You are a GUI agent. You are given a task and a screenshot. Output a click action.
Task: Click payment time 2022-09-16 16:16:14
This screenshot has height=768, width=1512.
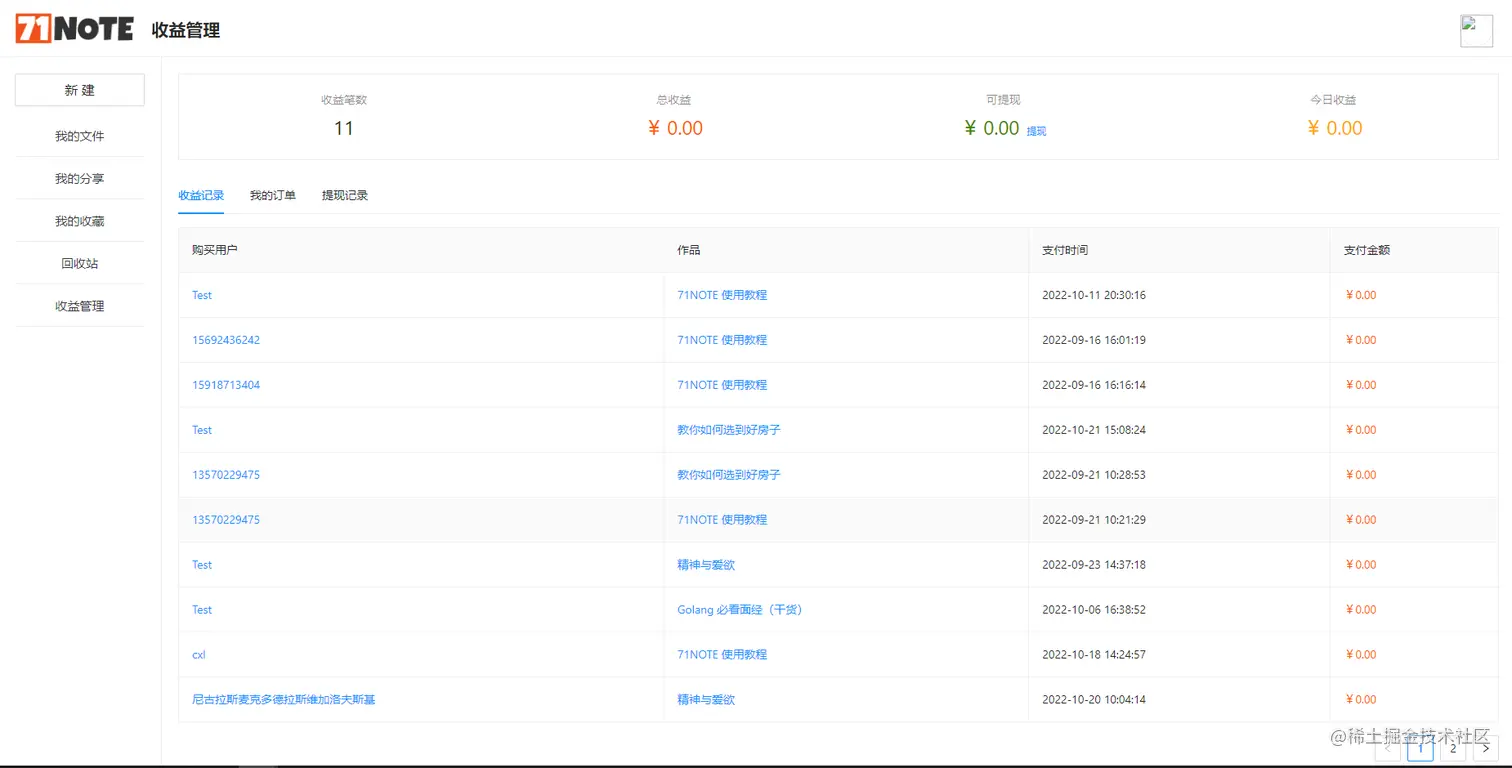click(1094, 385)
